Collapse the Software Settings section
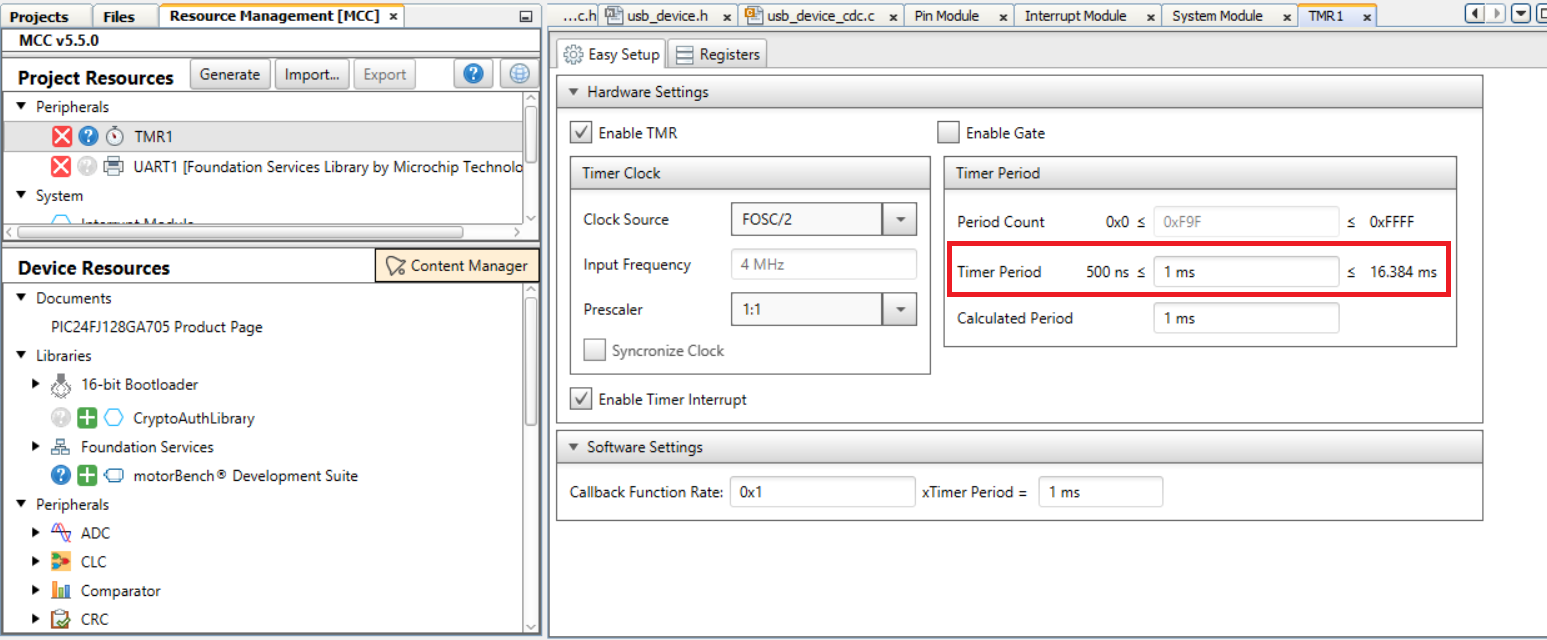The height and width of the screenshot is (640, 1547). pos(573,447)
